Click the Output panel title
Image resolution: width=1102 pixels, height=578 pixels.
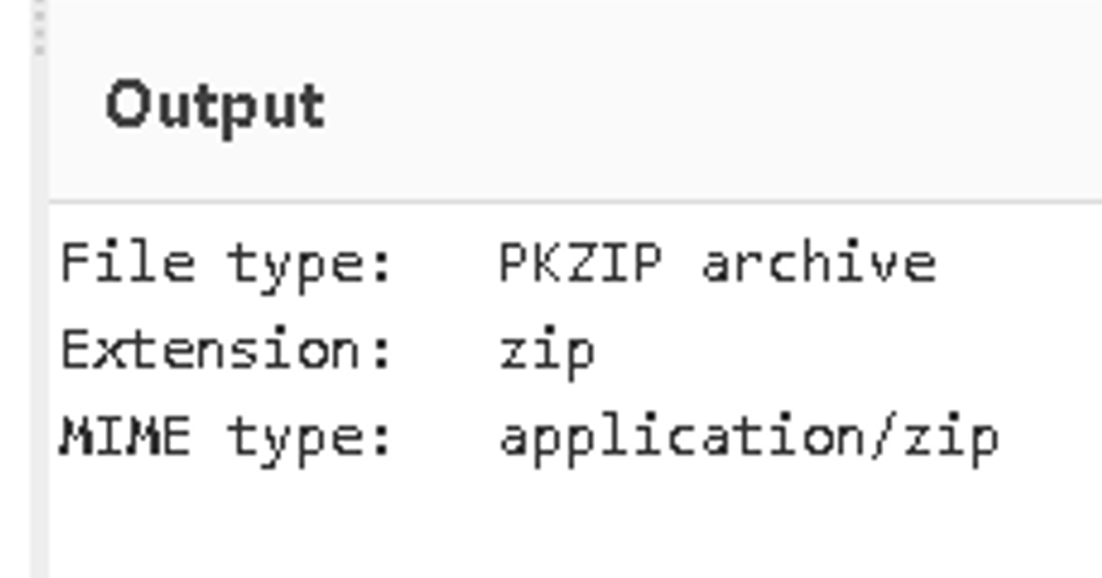[x=215, y=106]
